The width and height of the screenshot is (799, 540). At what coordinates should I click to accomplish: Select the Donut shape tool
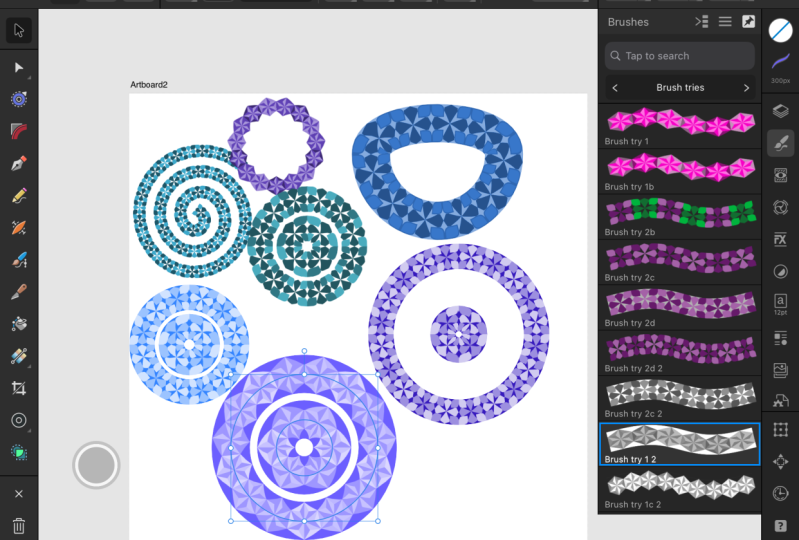tap(19, 420)
